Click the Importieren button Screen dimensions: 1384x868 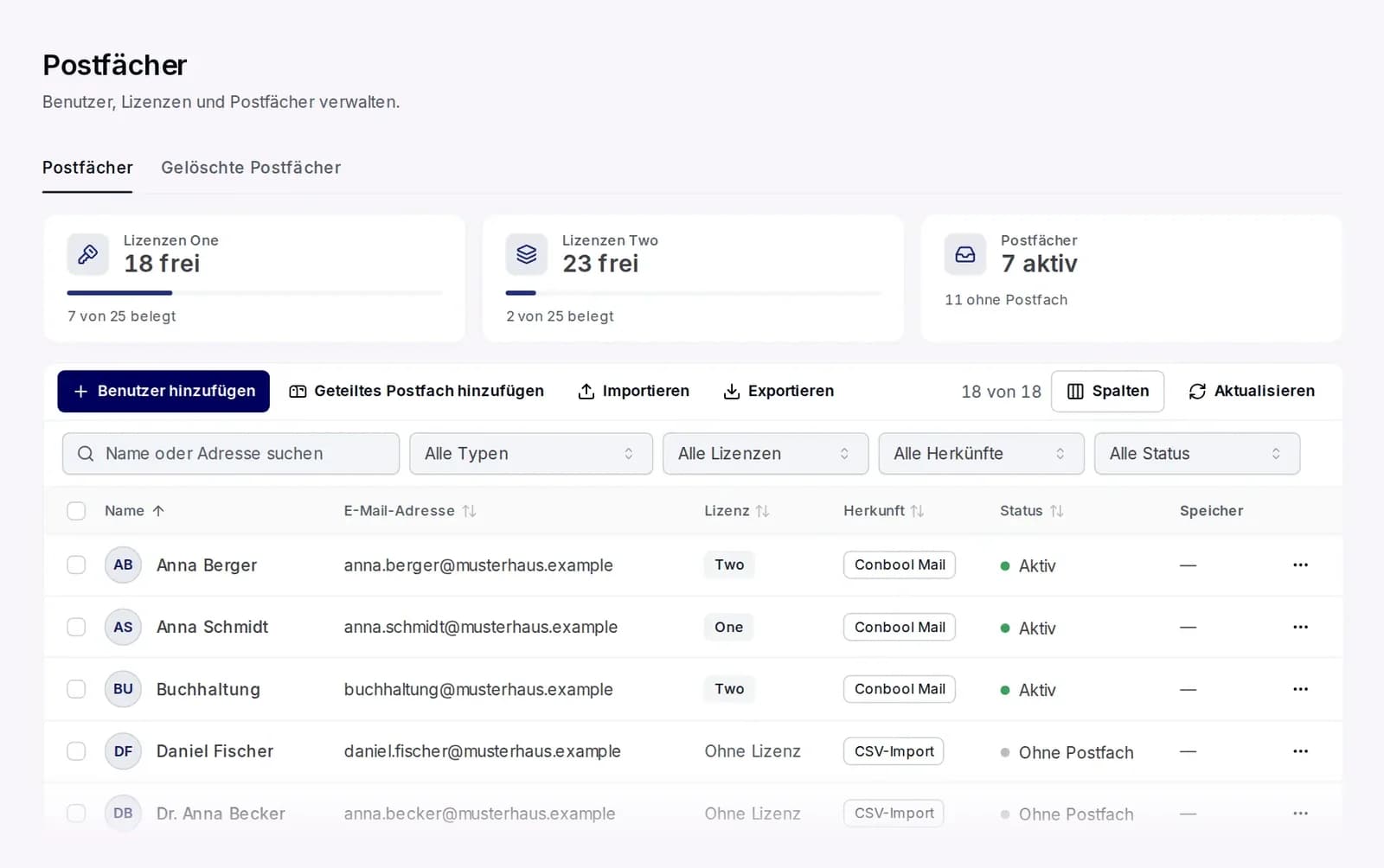[633, 392]
